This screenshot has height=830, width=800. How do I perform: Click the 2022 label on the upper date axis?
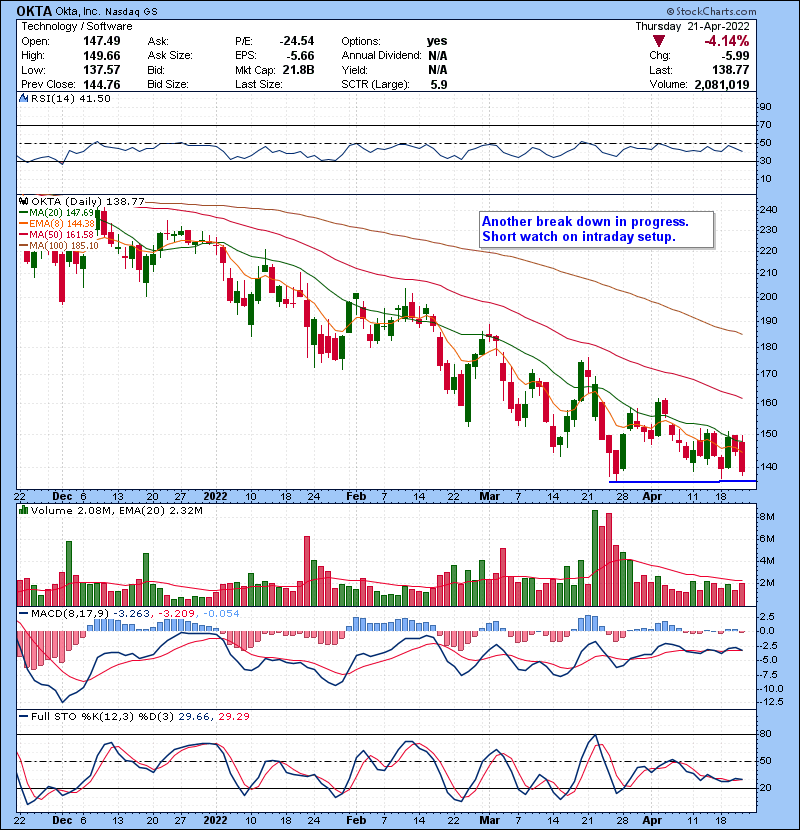click(x=215, y=497)
